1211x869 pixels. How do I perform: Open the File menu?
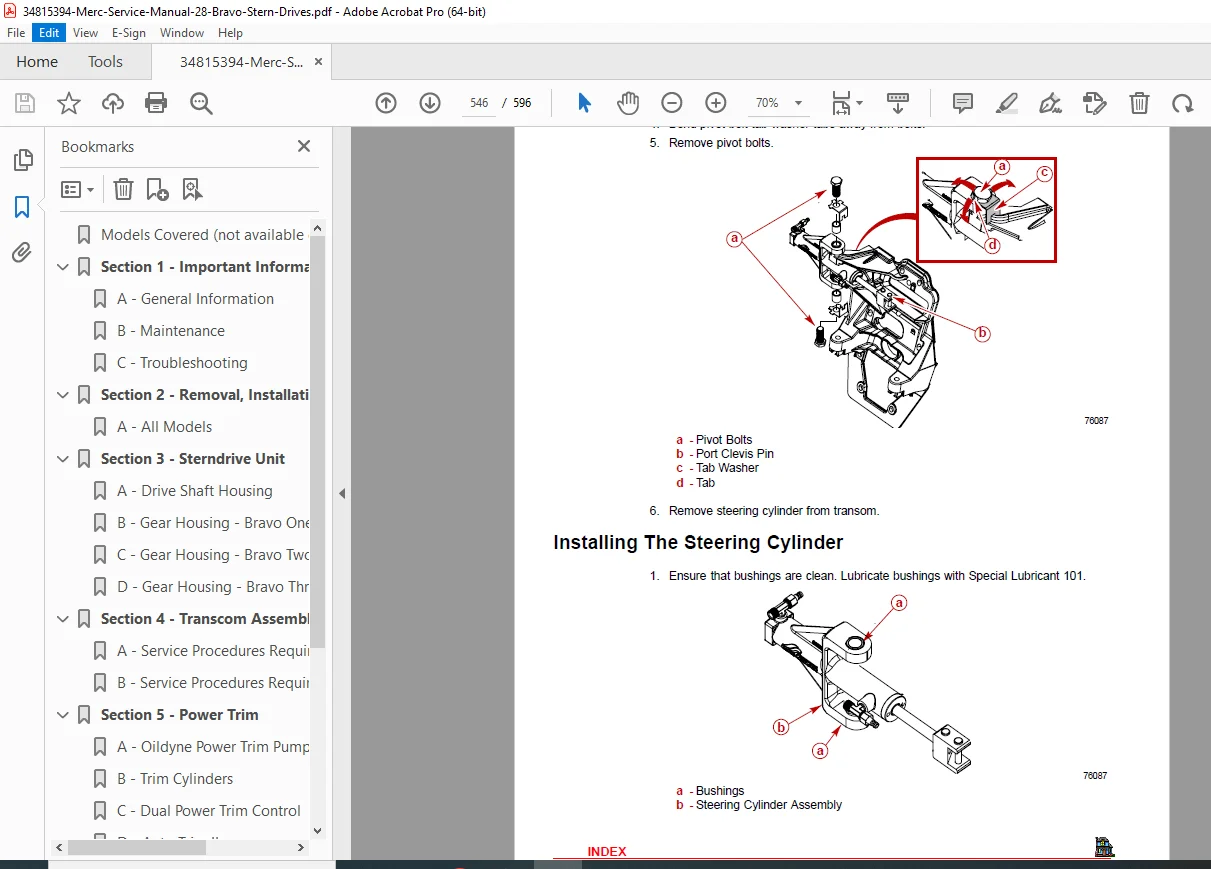[x=16, y=33]
